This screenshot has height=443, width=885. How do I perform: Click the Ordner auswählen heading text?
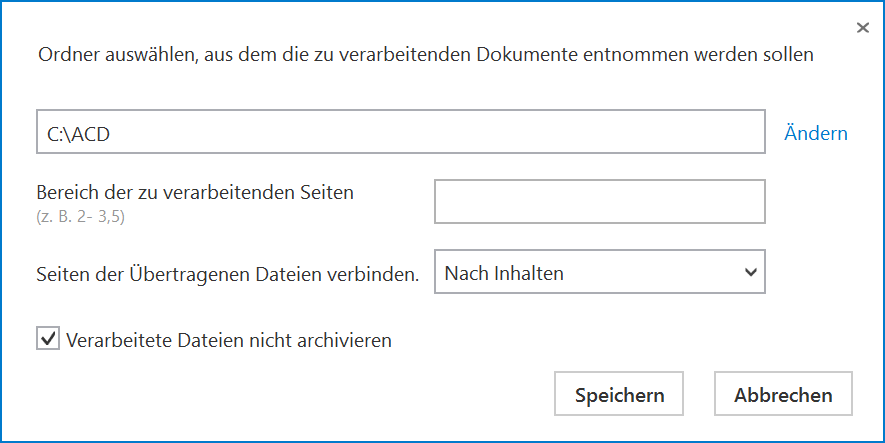[426, 55]
